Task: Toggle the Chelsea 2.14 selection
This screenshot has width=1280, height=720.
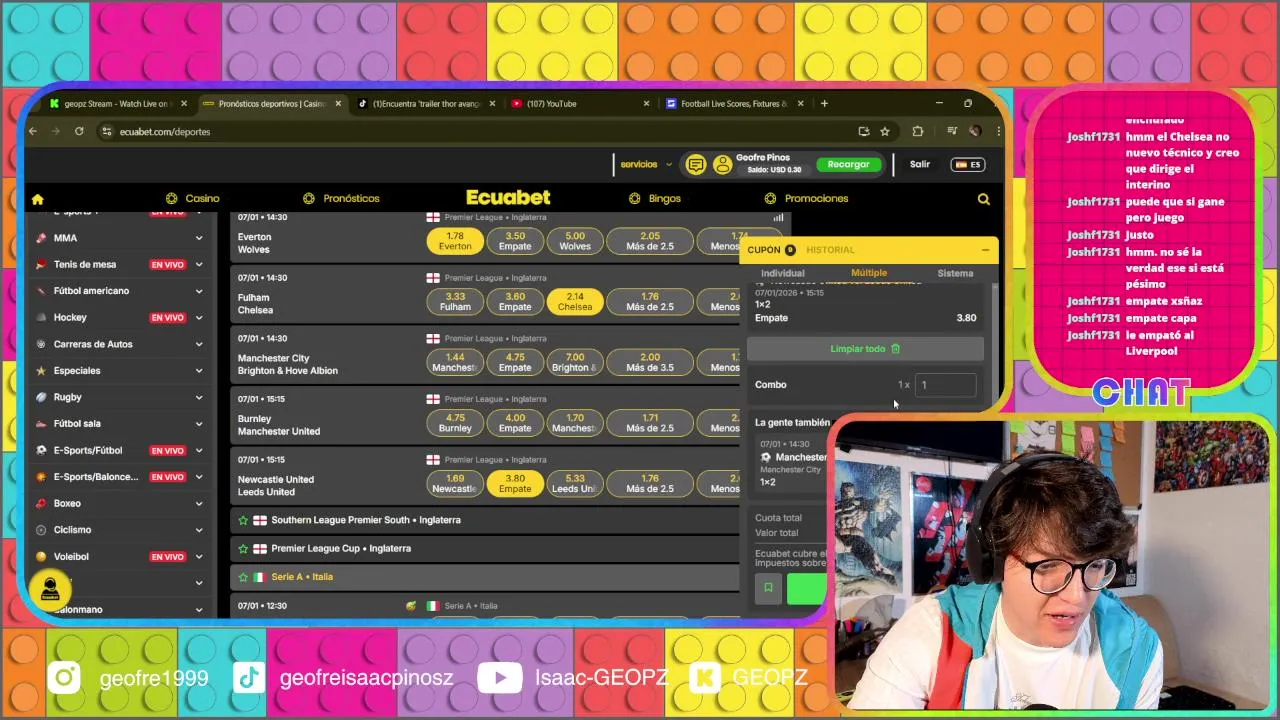Action: tap(575, 302)
